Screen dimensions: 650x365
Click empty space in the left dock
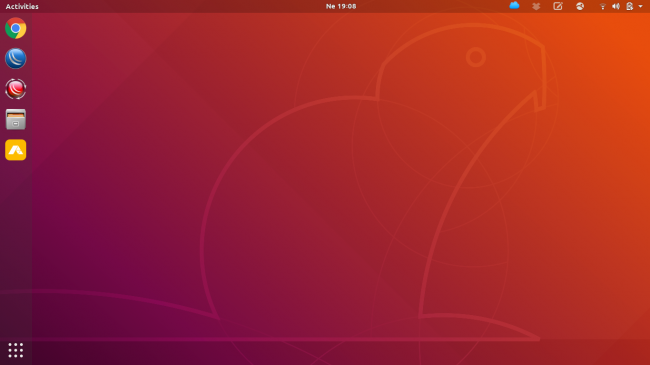16,249
